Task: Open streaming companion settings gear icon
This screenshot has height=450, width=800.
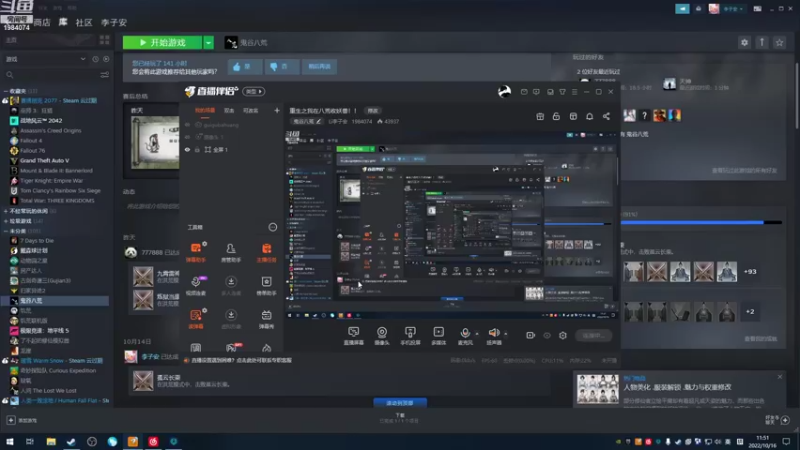Action: (x=563, y=335)
